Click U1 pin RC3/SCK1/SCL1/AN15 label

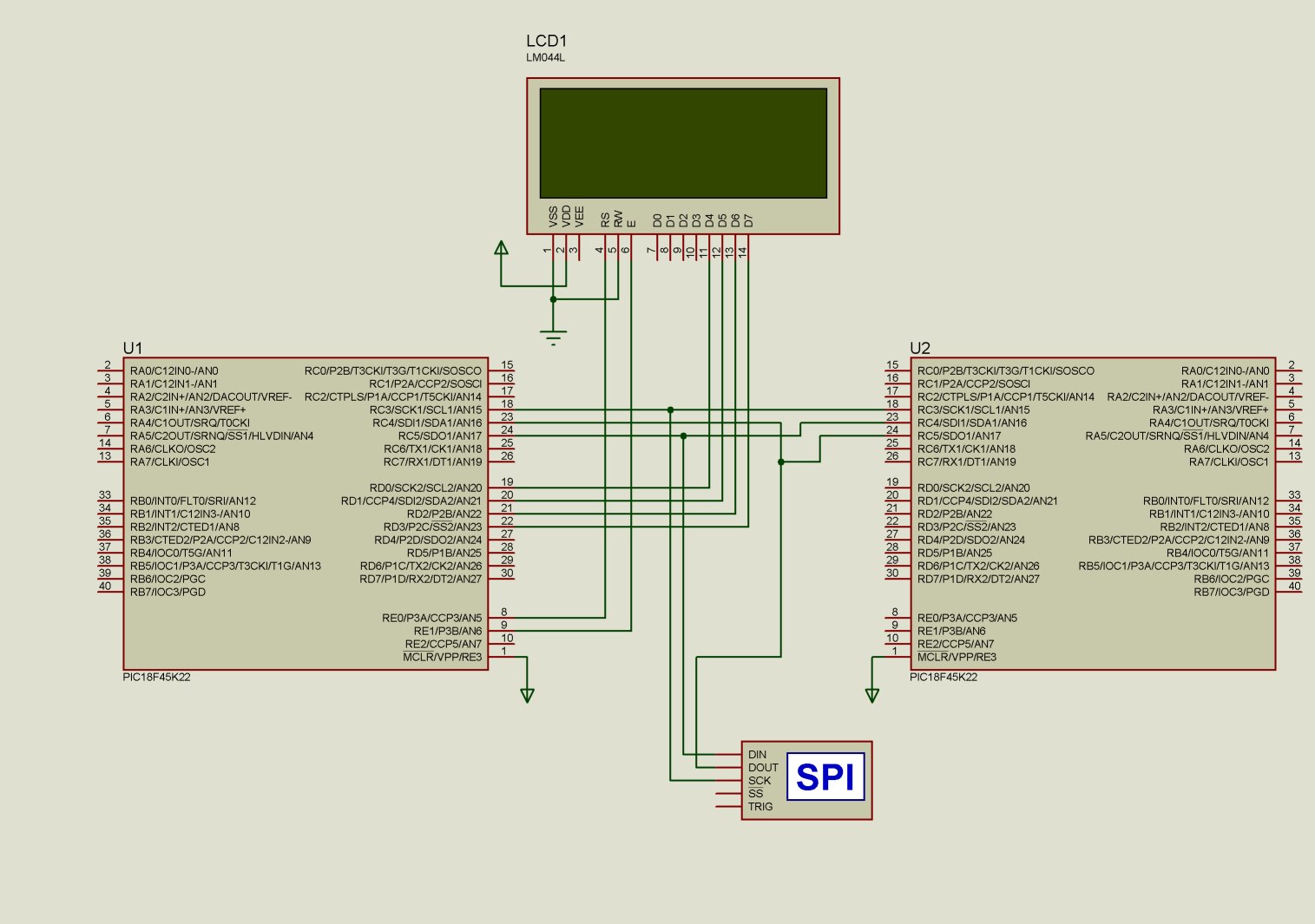tap(425, 410)
